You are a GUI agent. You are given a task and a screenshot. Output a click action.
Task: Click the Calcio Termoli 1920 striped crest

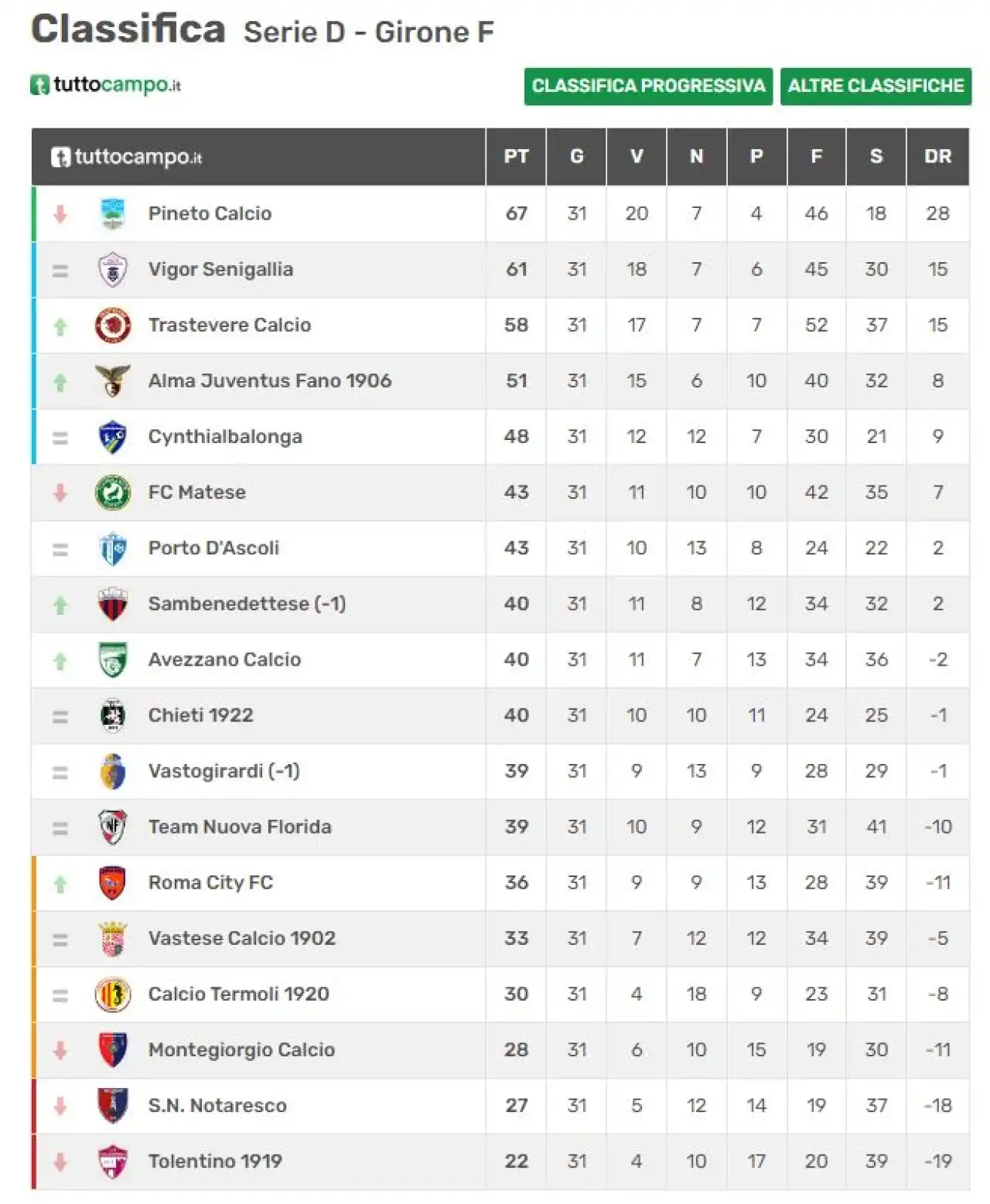point(113,994)
